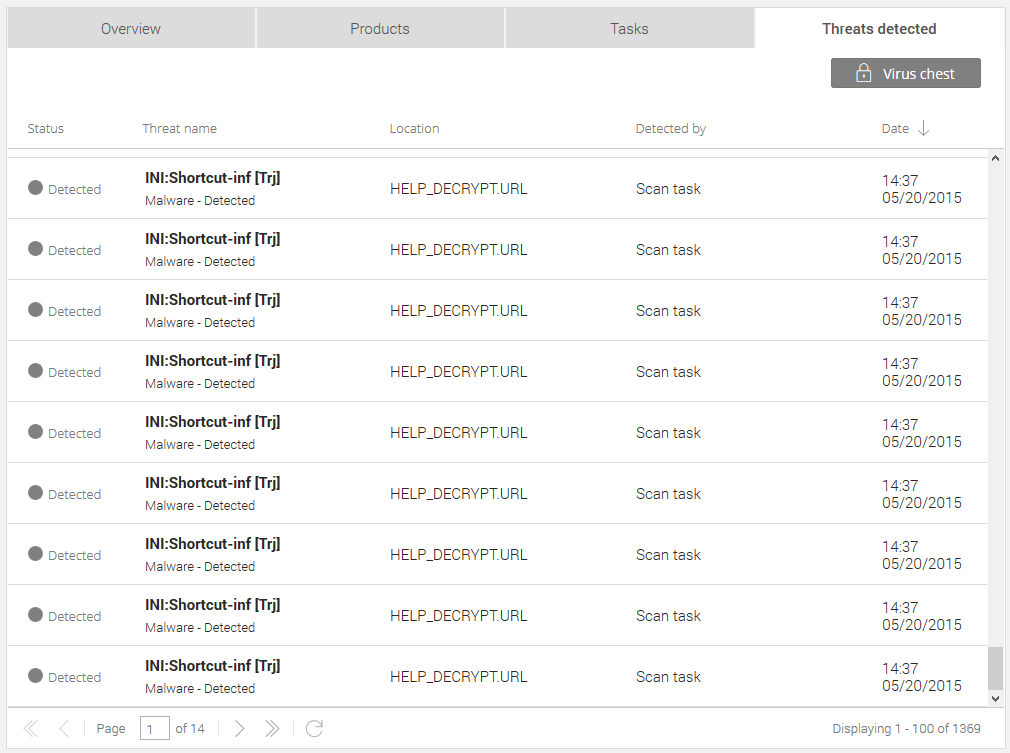Open the Virus chest

(905, 73)
